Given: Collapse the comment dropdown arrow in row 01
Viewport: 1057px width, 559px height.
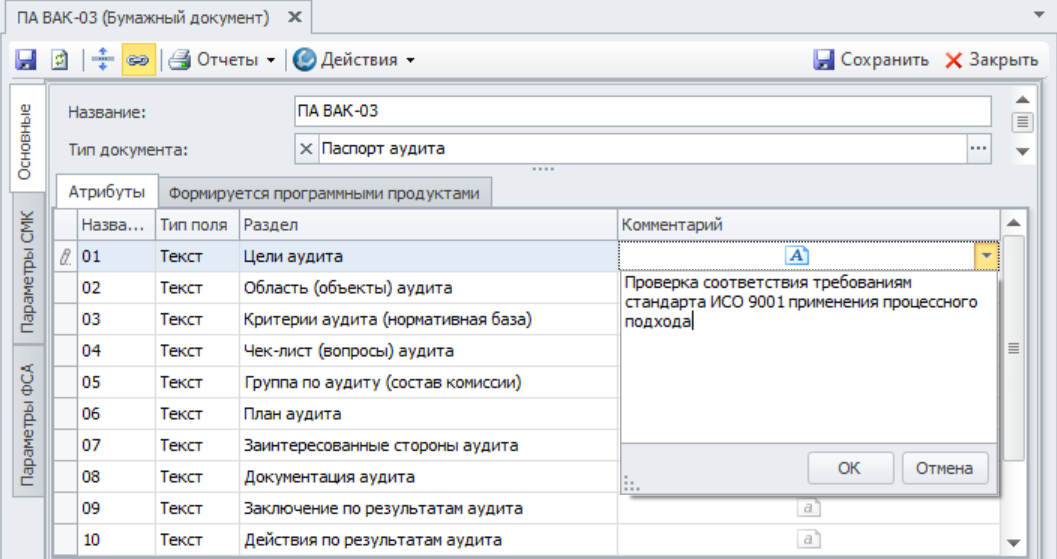Looking at the screenshot, I should point(986,257).
